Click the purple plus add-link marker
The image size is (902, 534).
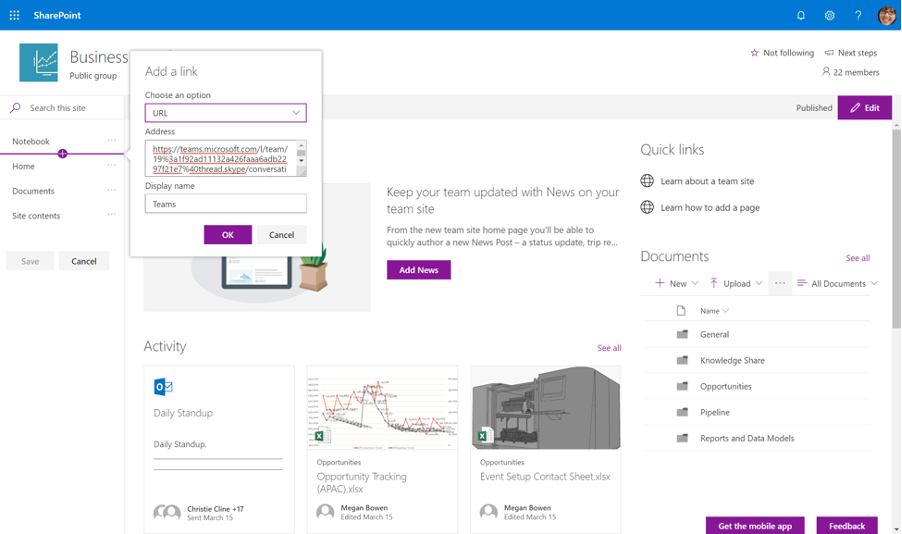[x=62, y=154]
